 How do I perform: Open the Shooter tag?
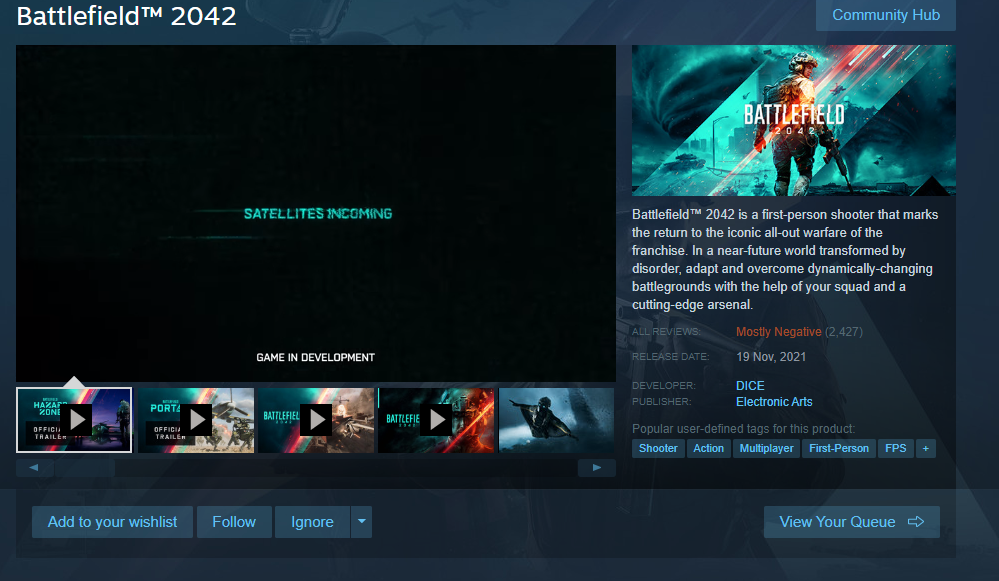(x=658, y=448)
